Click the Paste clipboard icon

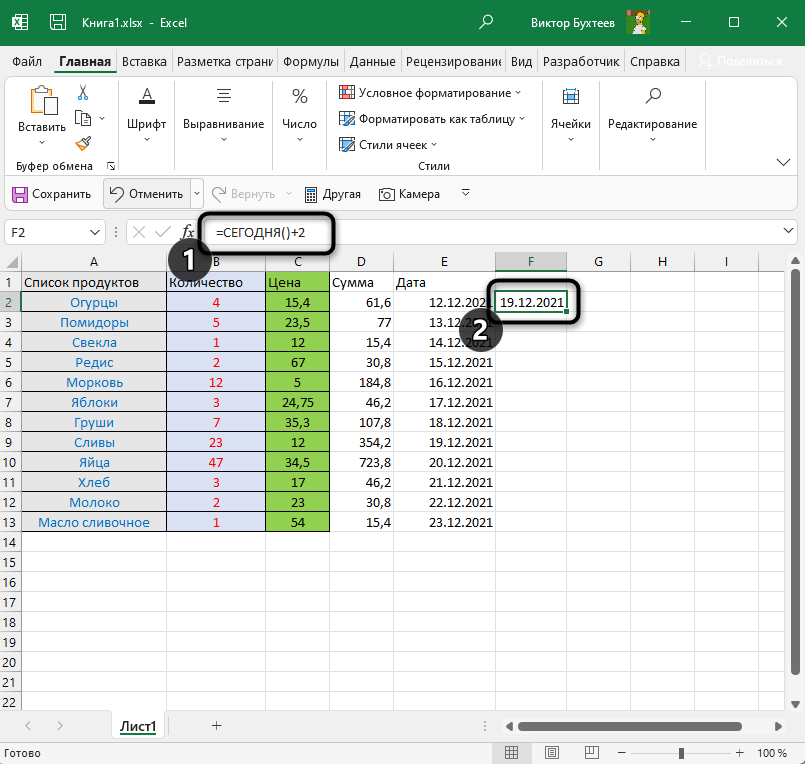click(x=42, y=103)
